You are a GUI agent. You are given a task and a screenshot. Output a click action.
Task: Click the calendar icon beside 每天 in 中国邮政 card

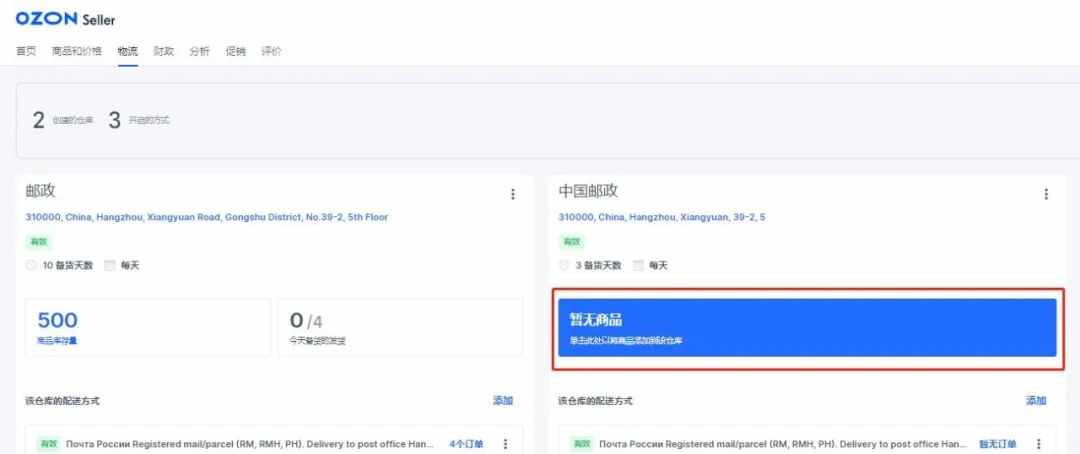click(638, 265)
